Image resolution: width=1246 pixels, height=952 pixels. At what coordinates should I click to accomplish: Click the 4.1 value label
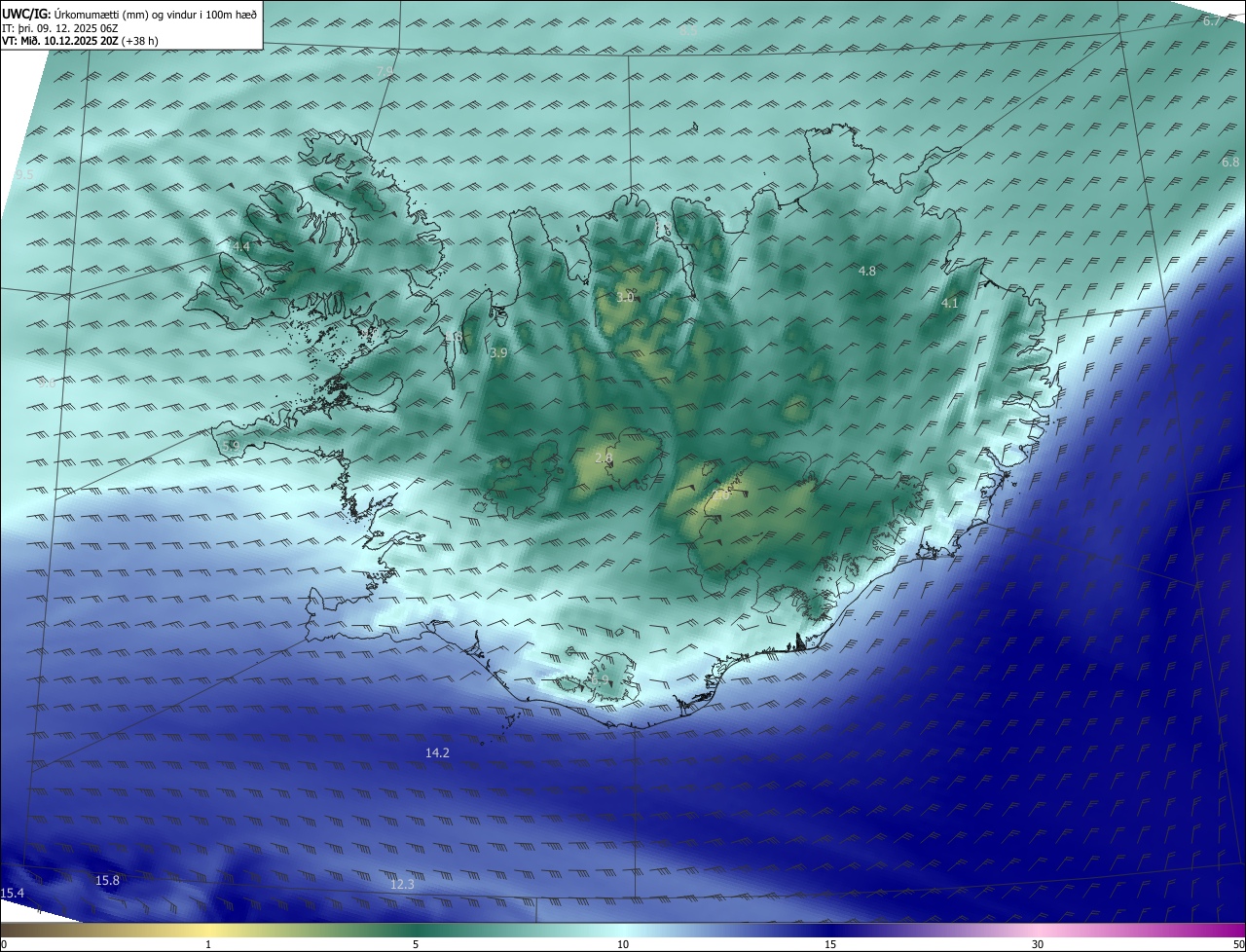949,304
